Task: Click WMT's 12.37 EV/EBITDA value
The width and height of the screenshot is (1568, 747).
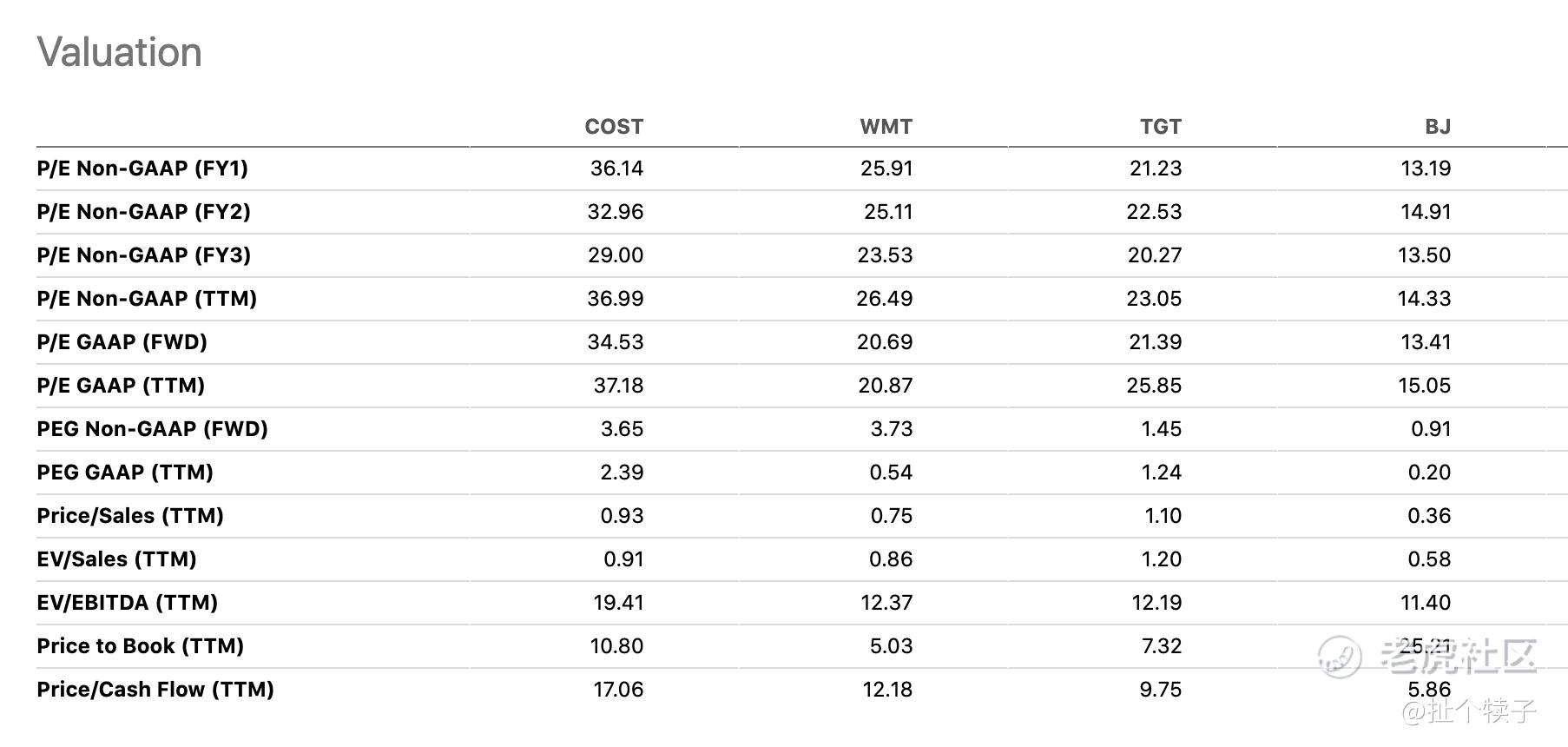Action: point(886,603)
